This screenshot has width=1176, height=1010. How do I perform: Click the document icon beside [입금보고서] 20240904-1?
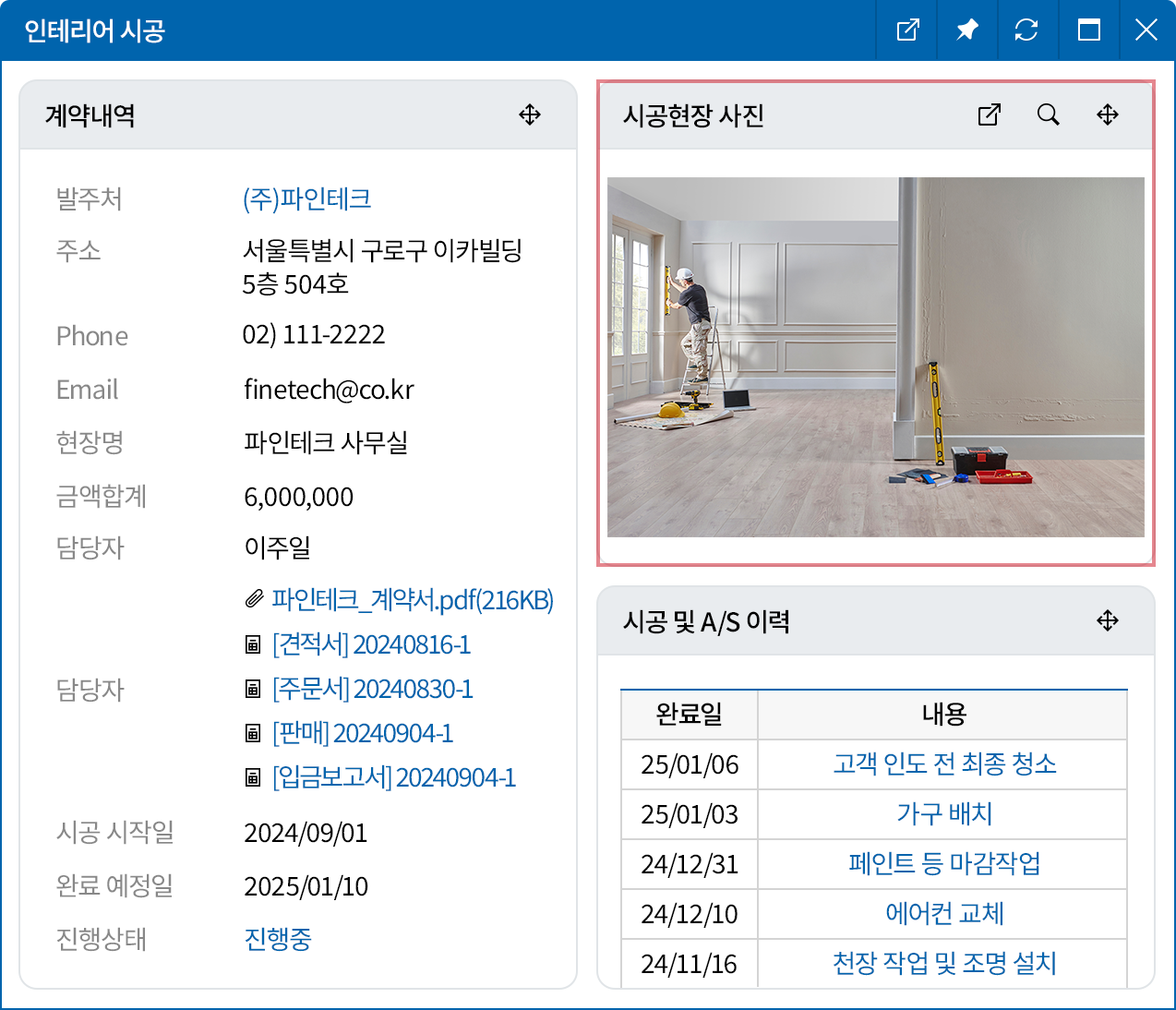[253, 777]
